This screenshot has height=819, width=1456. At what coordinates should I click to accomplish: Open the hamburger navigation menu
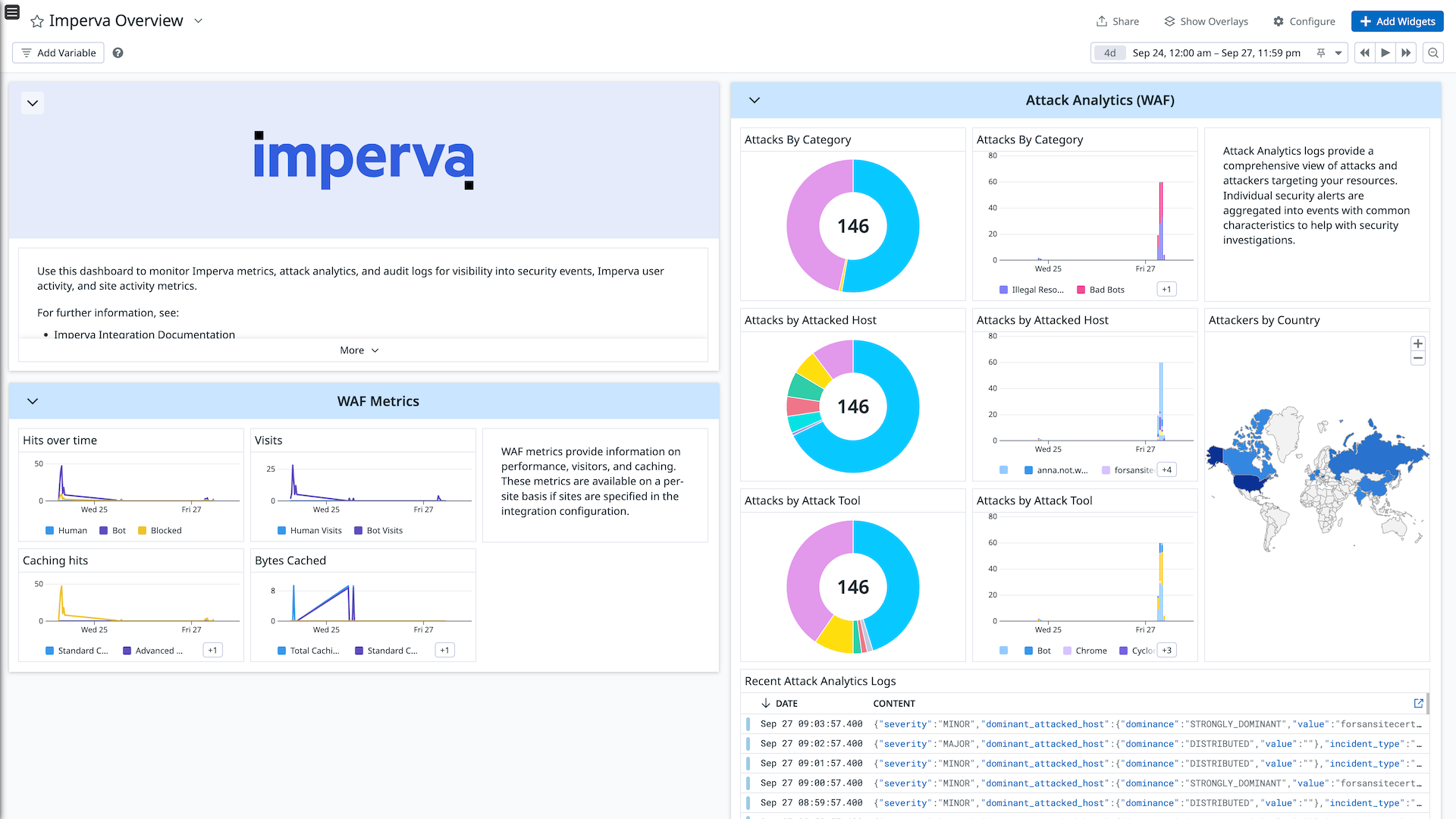pos(12,12)
